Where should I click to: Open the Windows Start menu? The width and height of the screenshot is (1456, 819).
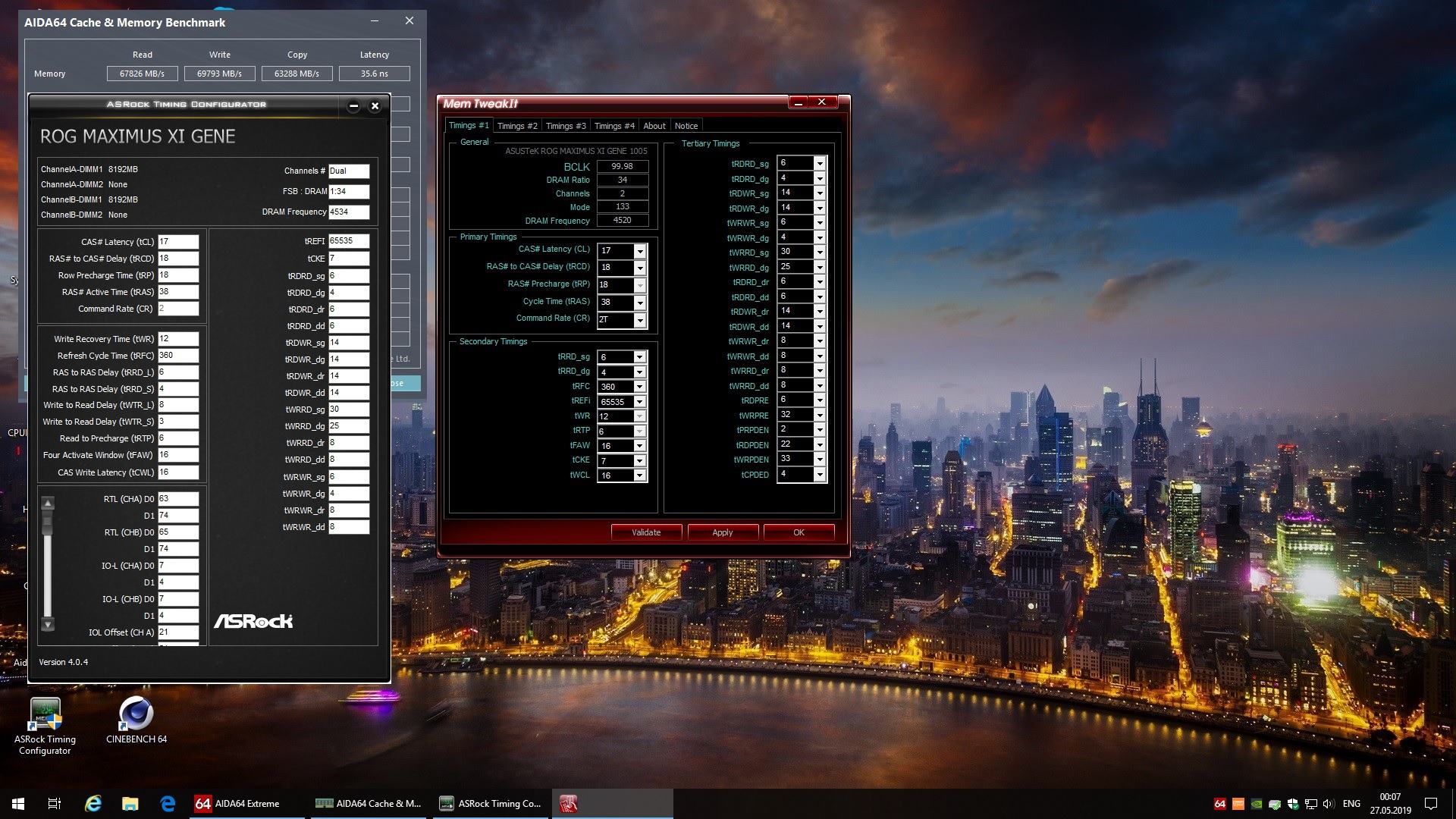[18, 804]
